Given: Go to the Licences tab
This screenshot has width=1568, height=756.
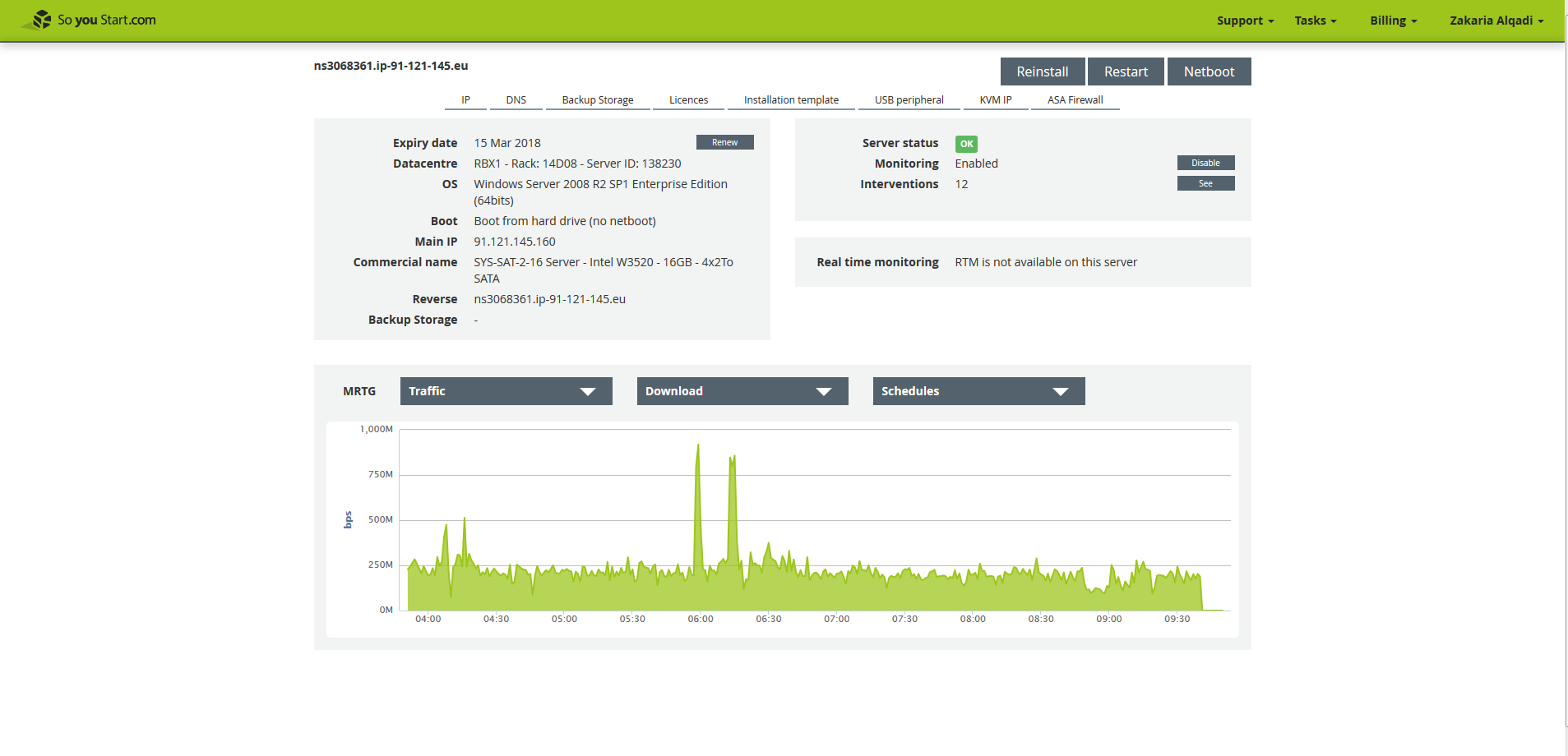Looking at the screenshot, I should point(688,100).
